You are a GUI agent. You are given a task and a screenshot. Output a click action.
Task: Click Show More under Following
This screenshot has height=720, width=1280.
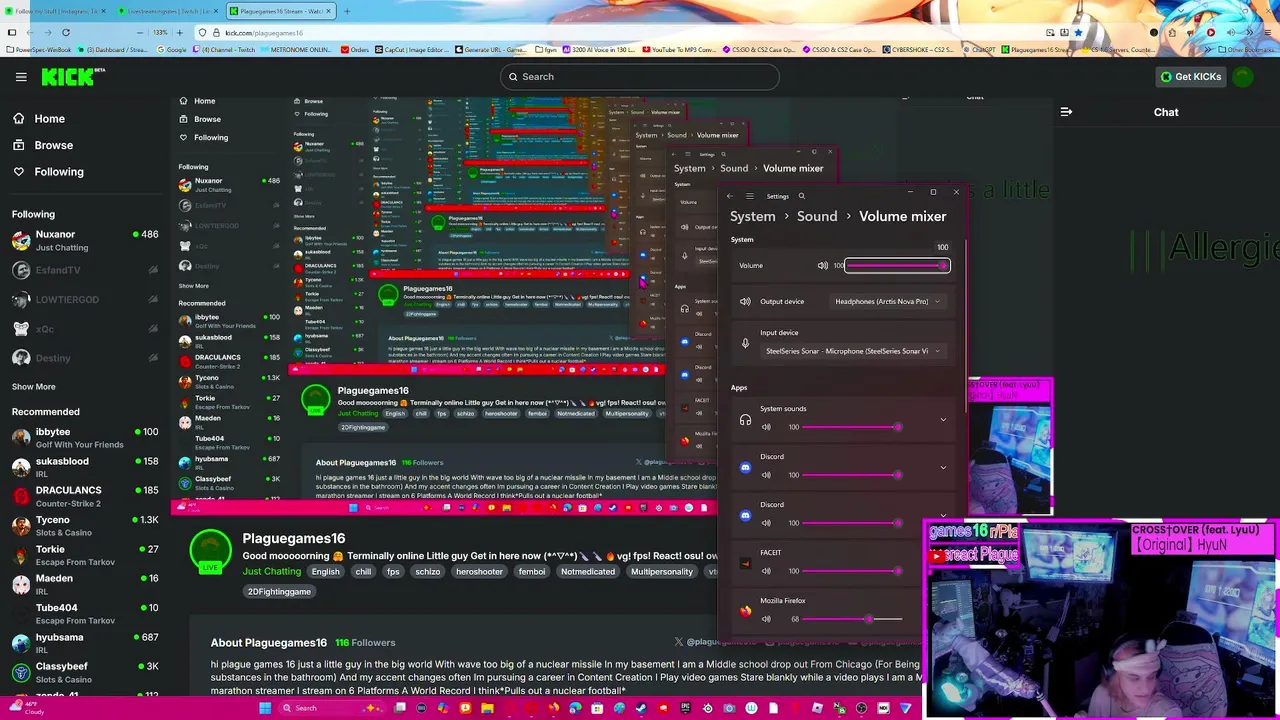click(33, 387)
